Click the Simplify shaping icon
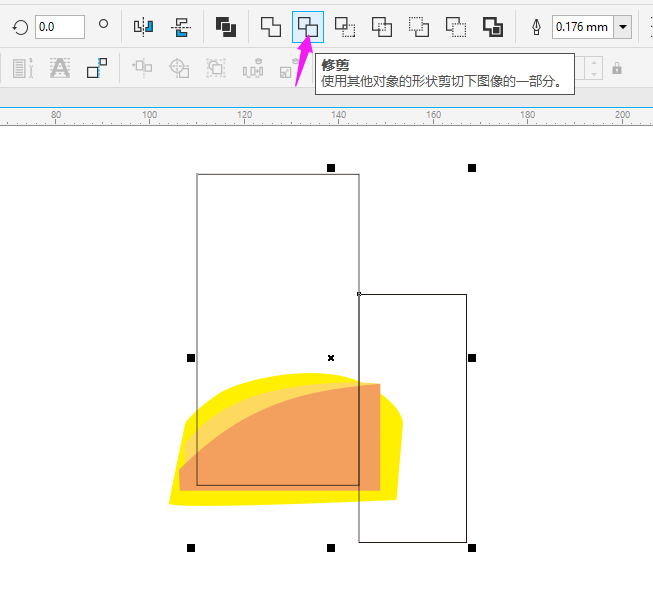The image size is (653, 603). point(382,27)
